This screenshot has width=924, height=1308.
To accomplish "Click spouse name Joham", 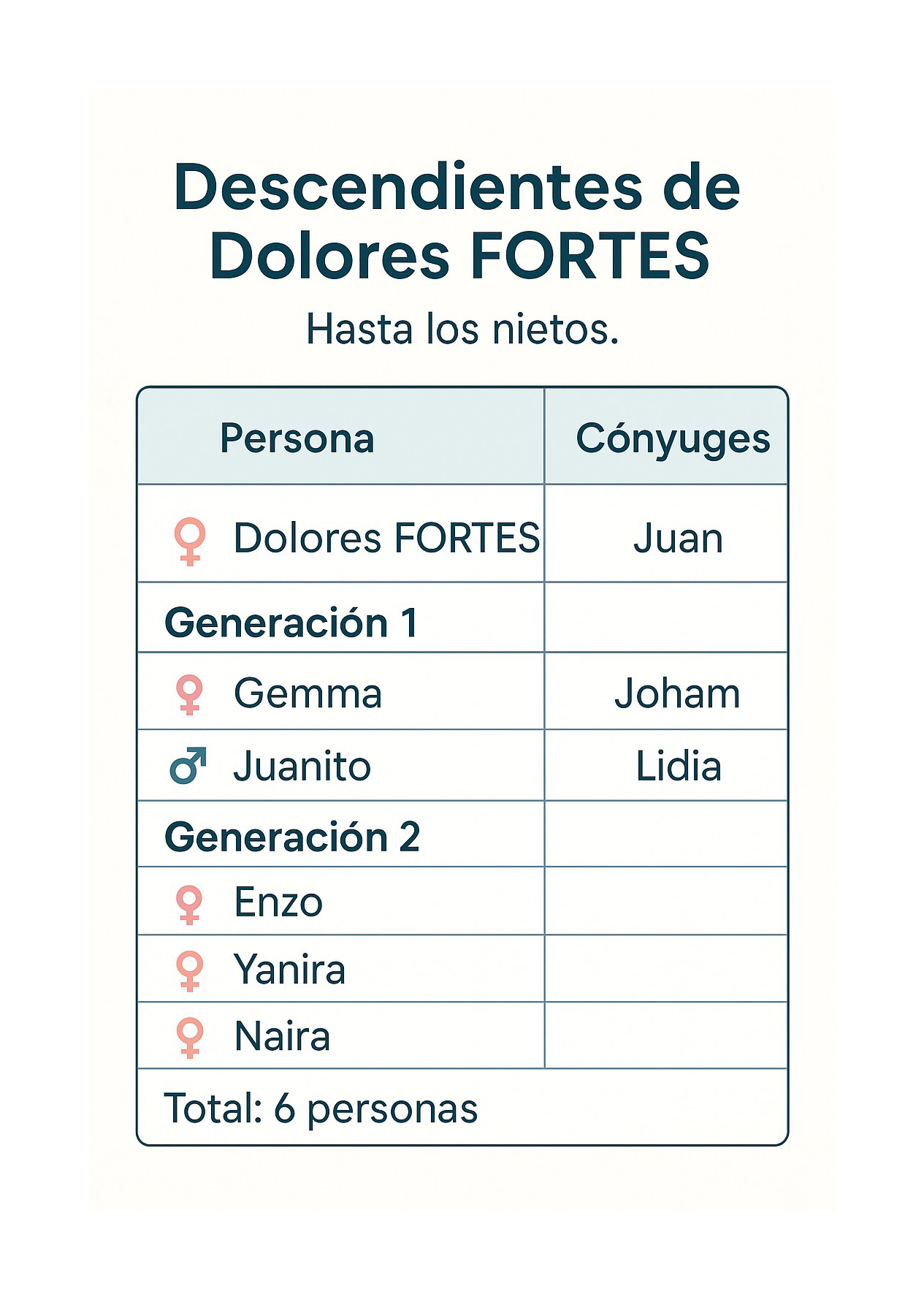I will click(677, 693).
